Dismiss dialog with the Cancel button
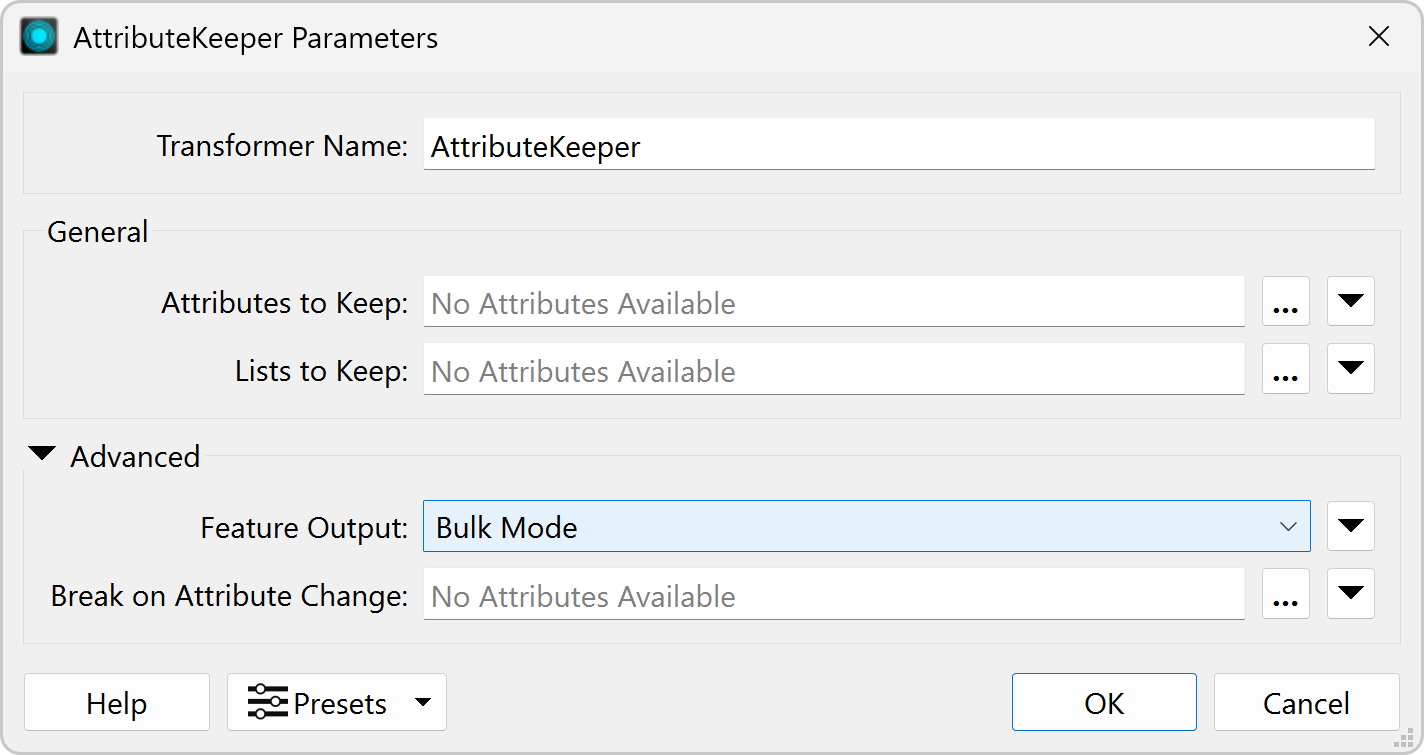1424x755 pixels. pos(1306,703)
